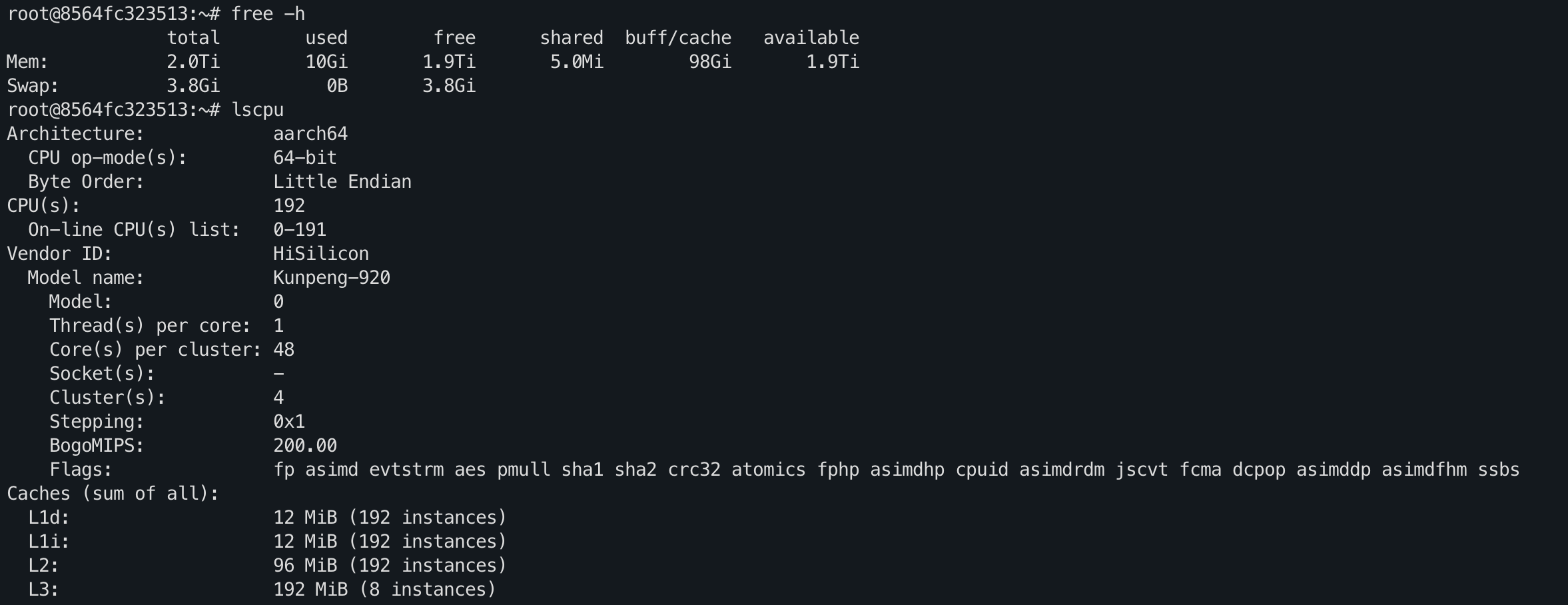Select the 'Kunpeng-920' model name
The width and height of the screenshot is (1568, 605).
(332, 278)
